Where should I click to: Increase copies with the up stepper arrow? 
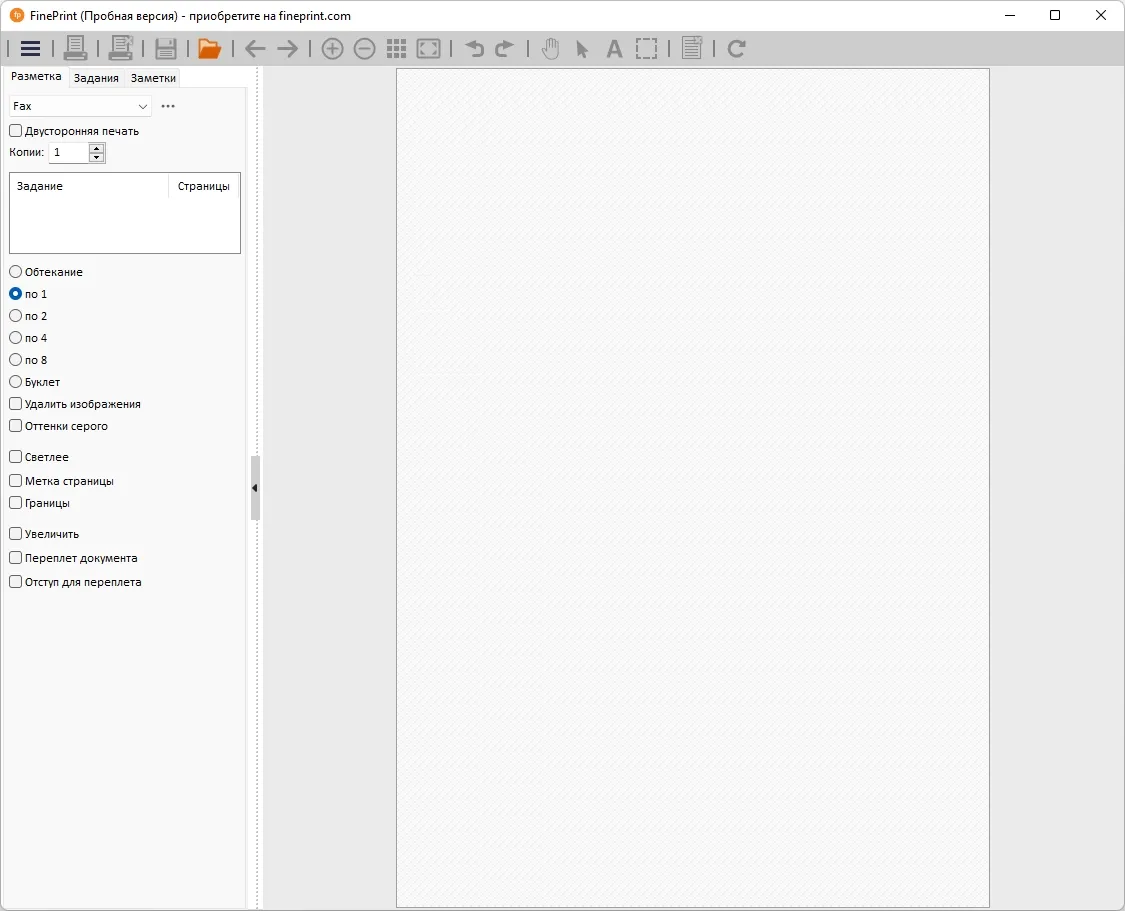[x=97, y=148]
